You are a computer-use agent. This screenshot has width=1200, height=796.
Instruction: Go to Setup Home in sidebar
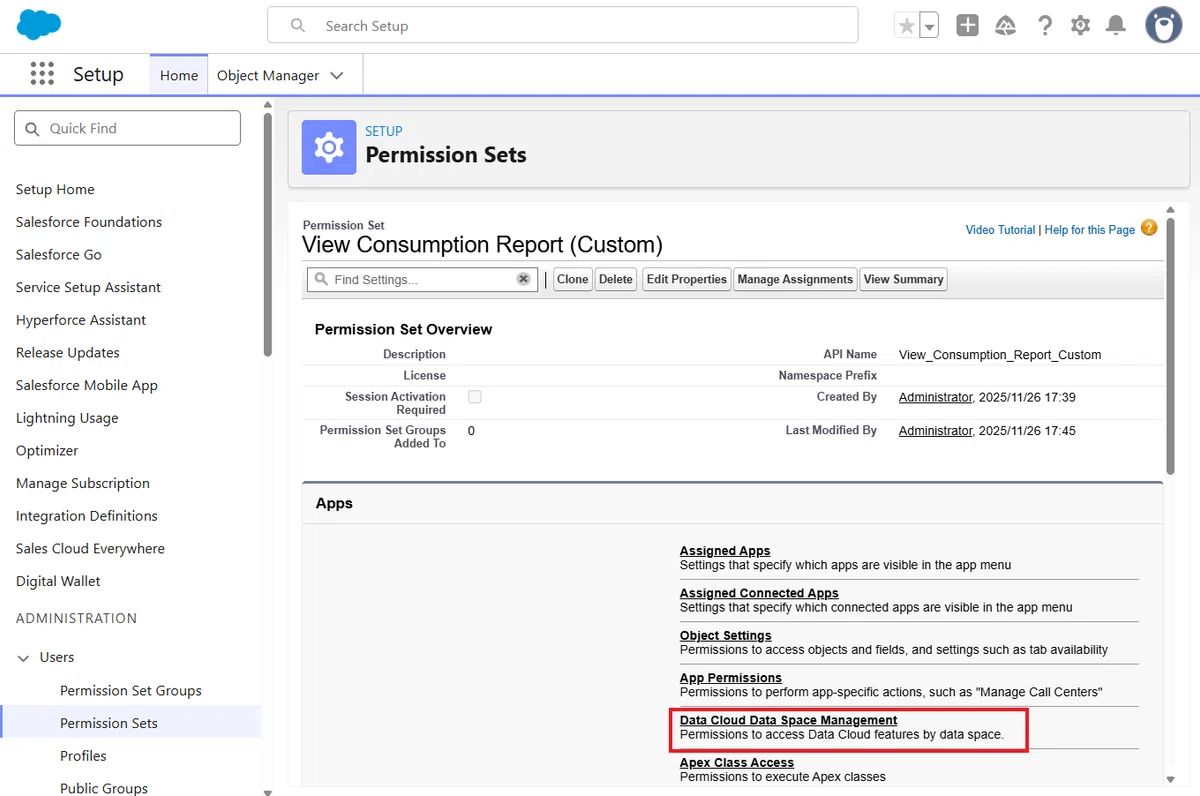[x=55, y=189]
